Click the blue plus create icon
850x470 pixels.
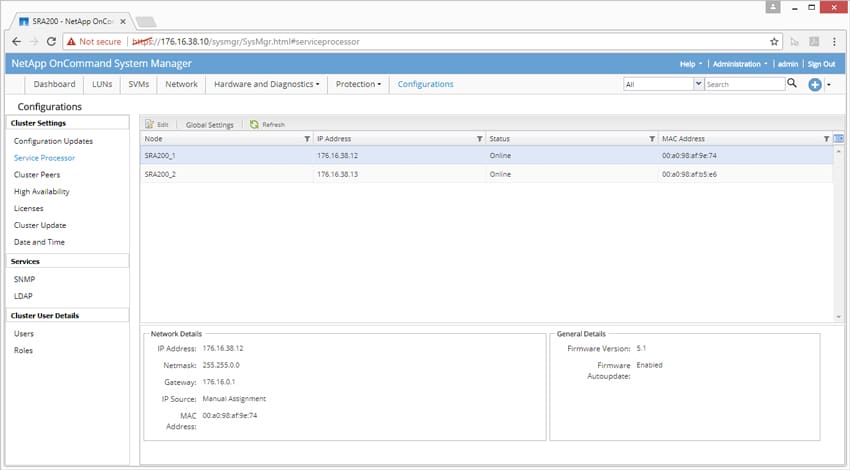pos(815,85)
